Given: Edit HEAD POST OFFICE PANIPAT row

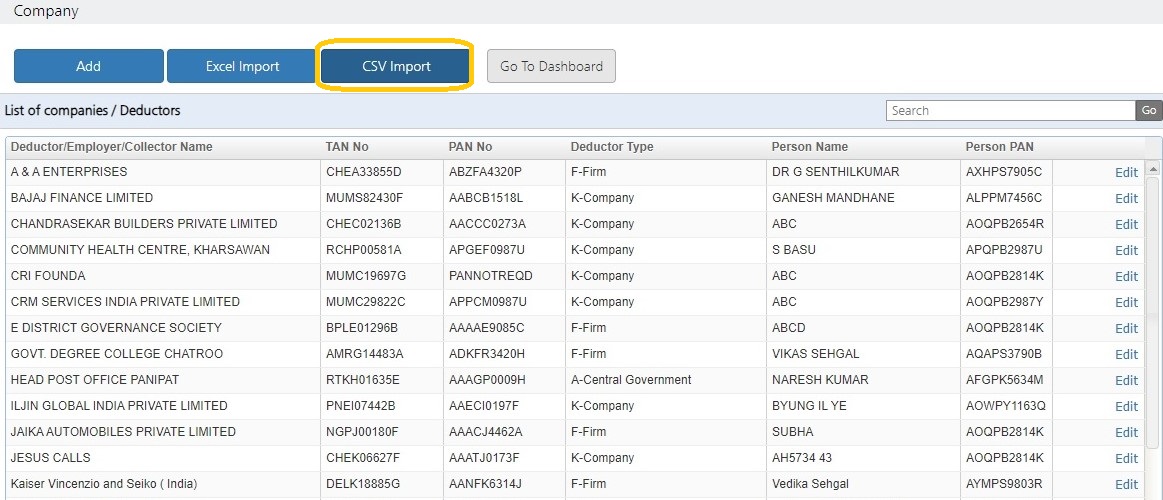Looking at the screenshot, I should coord(1126,380).
